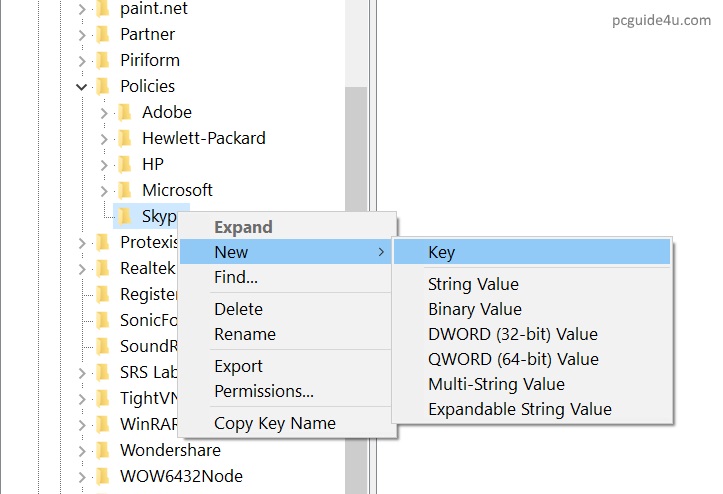Click the Microsoft folder icon
Image resolution: width=723 pixels, height=494 pixels.
pos(124,190)
